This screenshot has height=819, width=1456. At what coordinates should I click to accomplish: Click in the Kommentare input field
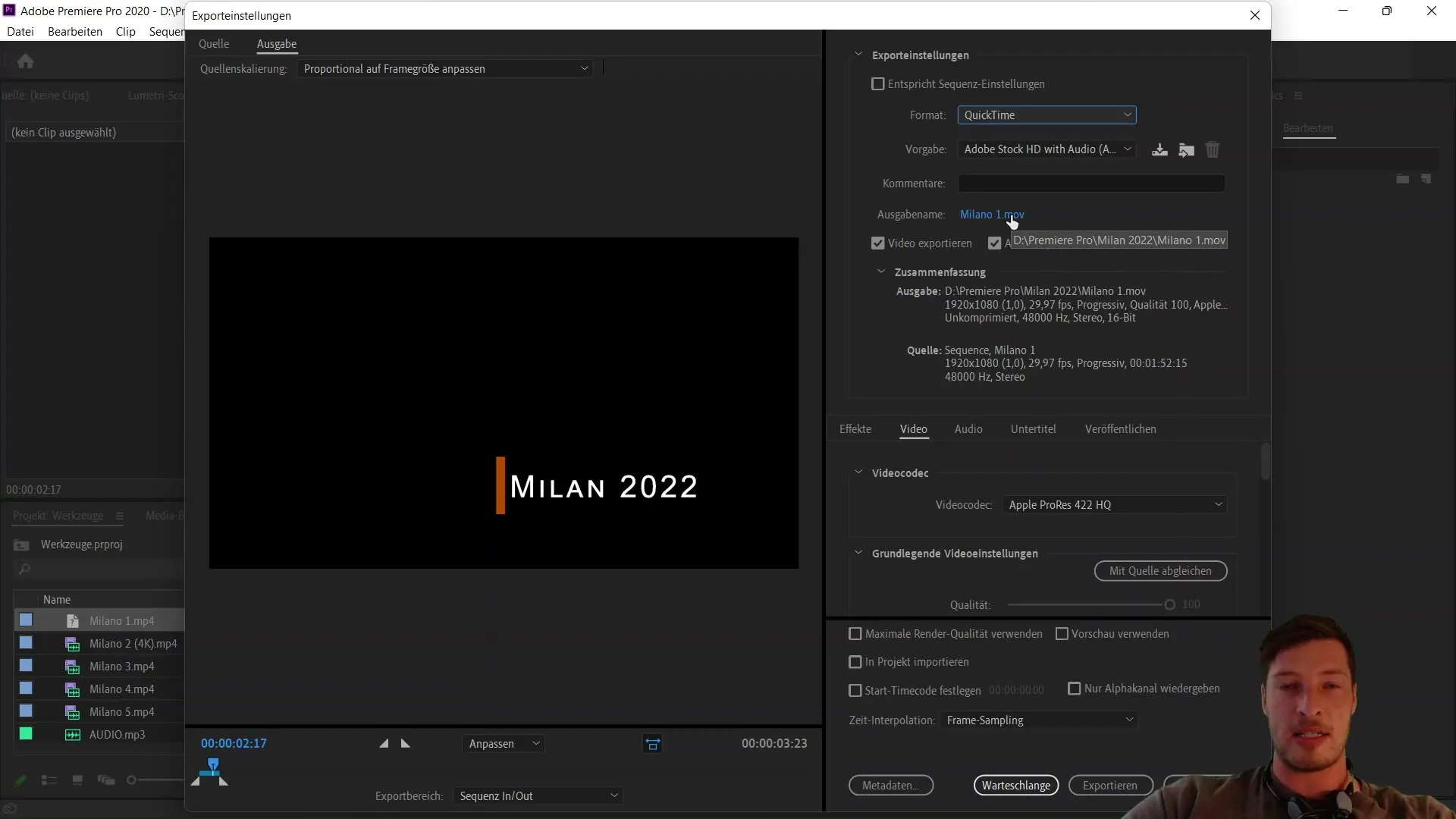pyautogui.click(x=1091, y=184)
